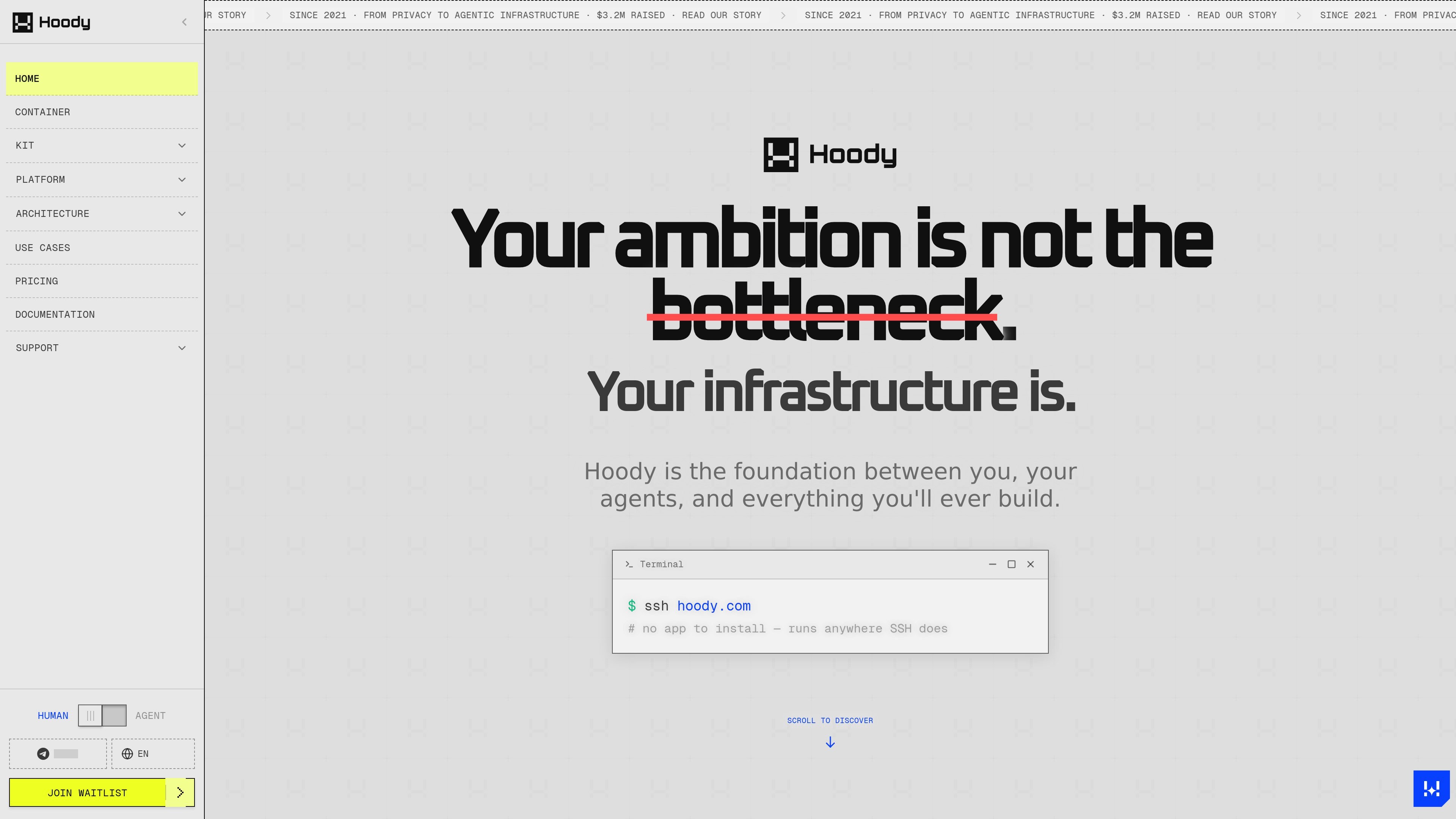Click the globe language icon
The width and height of the screenshot is (1456, 819).
pos(127,753)
